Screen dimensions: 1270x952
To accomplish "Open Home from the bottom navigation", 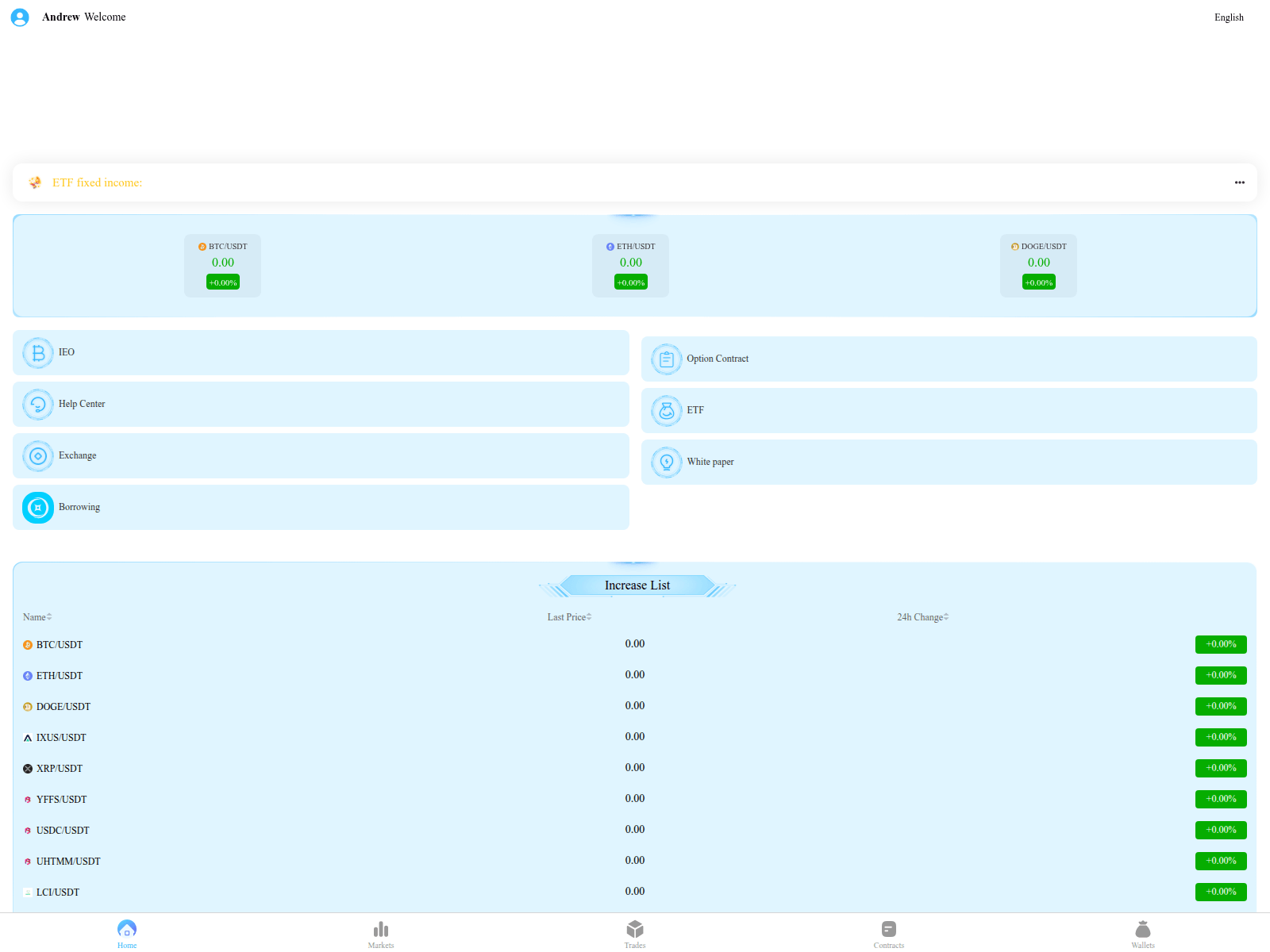I will coord(127,932).
